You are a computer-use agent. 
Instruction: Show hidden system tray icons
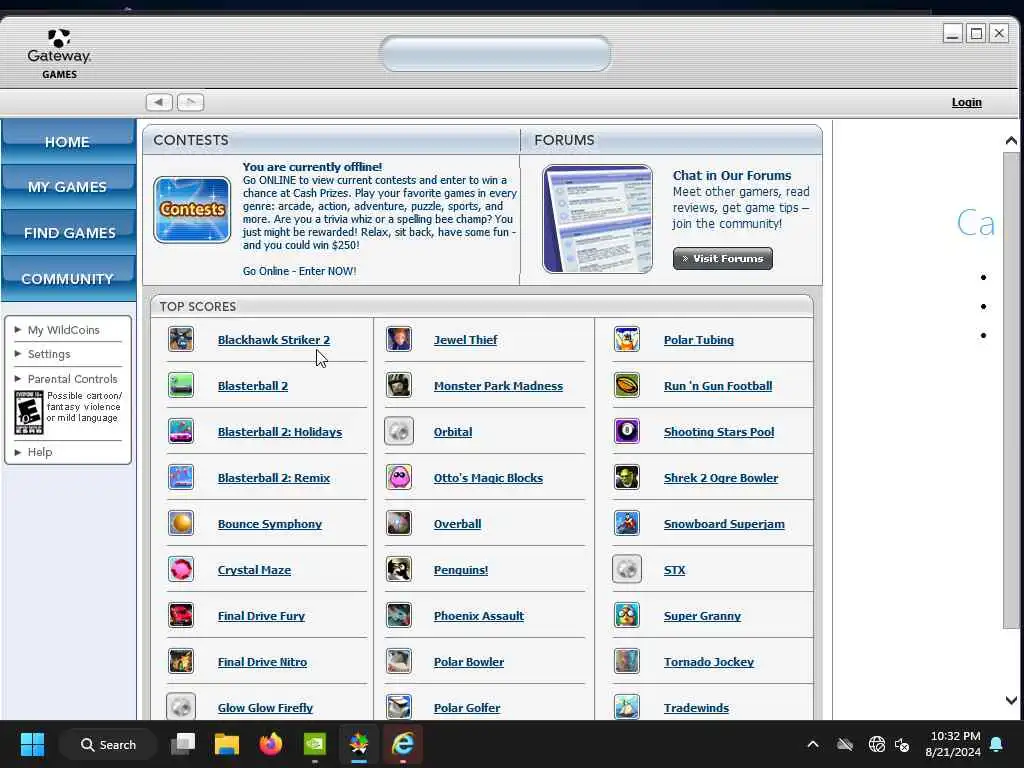coord(813,744)
